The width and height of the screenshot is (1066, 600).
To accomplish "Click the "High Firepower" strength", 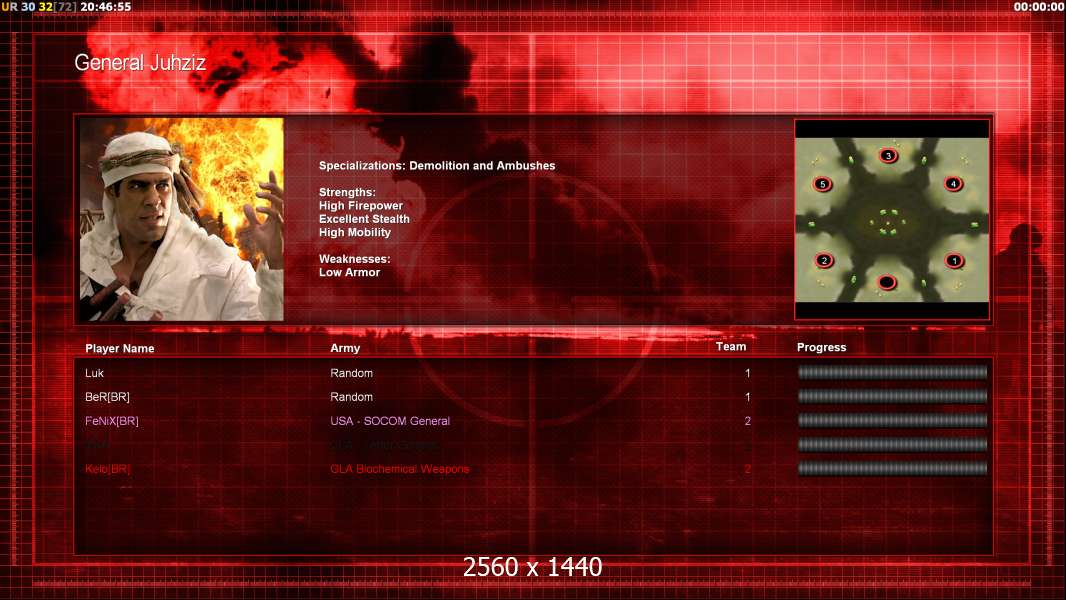I will tap(361, 206).
